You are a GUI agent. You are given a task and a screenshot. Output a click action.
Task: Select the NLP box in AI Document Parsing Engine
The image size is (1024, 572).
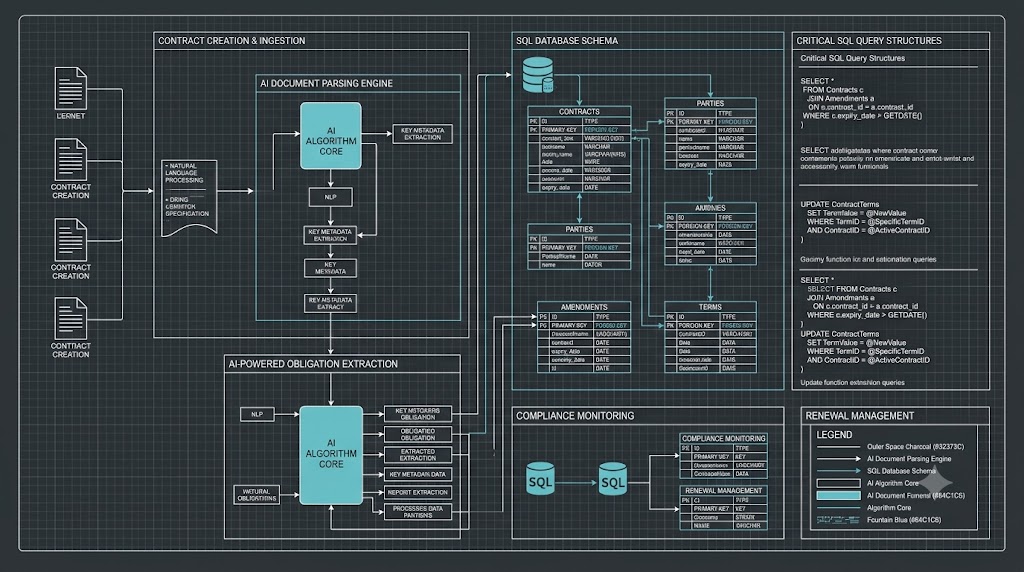[330, 197]
